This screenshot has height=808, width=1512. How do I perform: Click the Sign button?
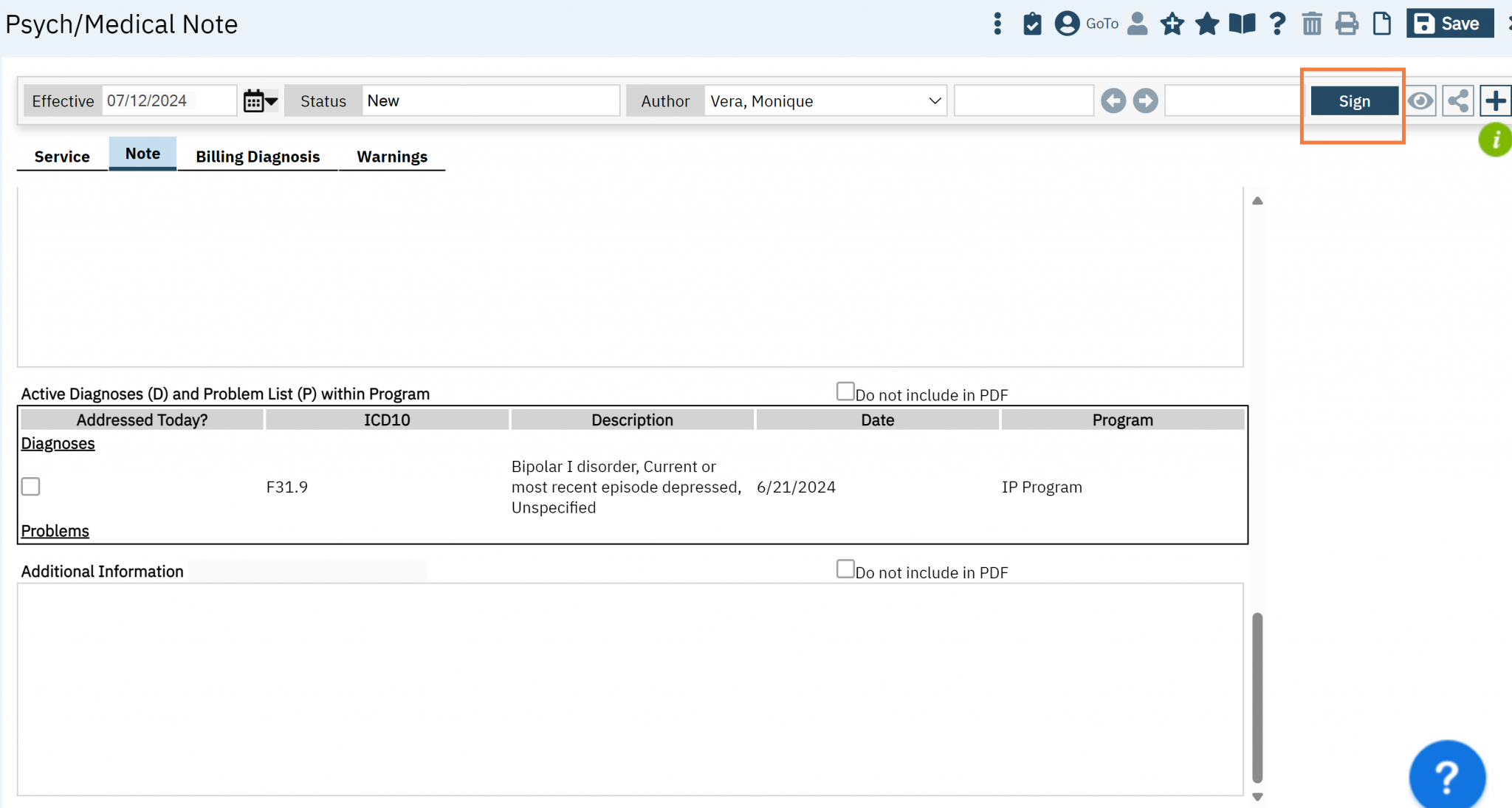pos(1354,101)
